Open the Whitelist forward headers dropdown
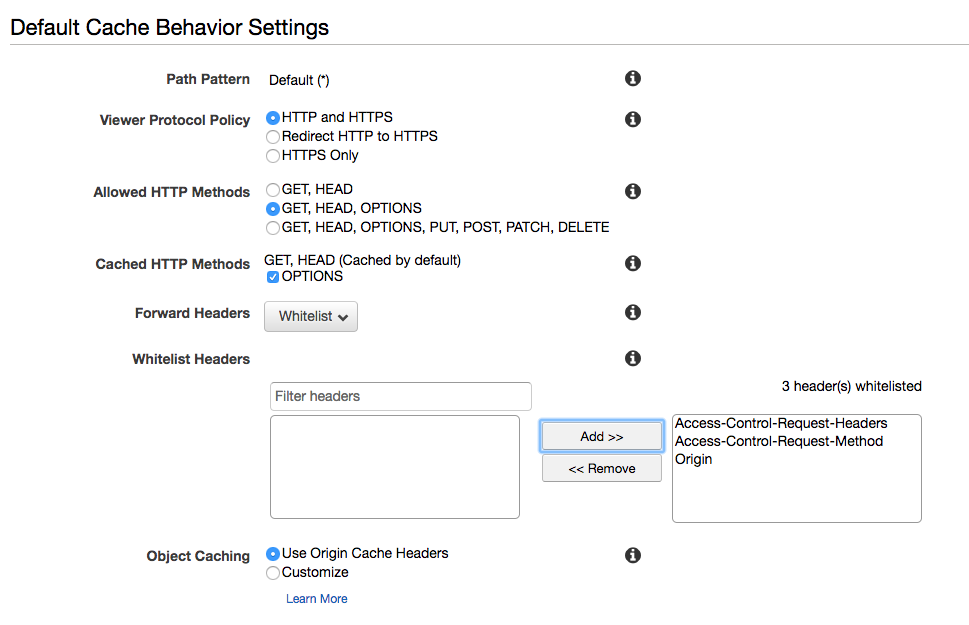 [311, 317]
